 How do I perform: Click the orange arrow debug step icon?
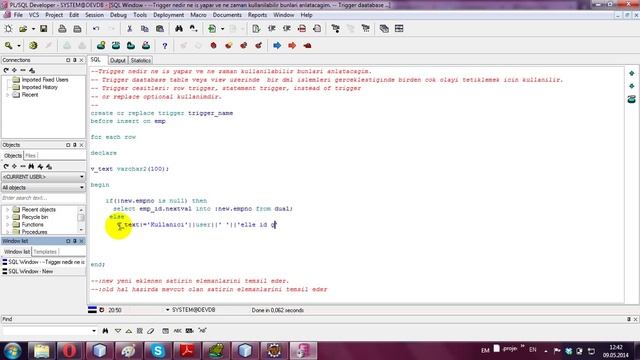292,45
